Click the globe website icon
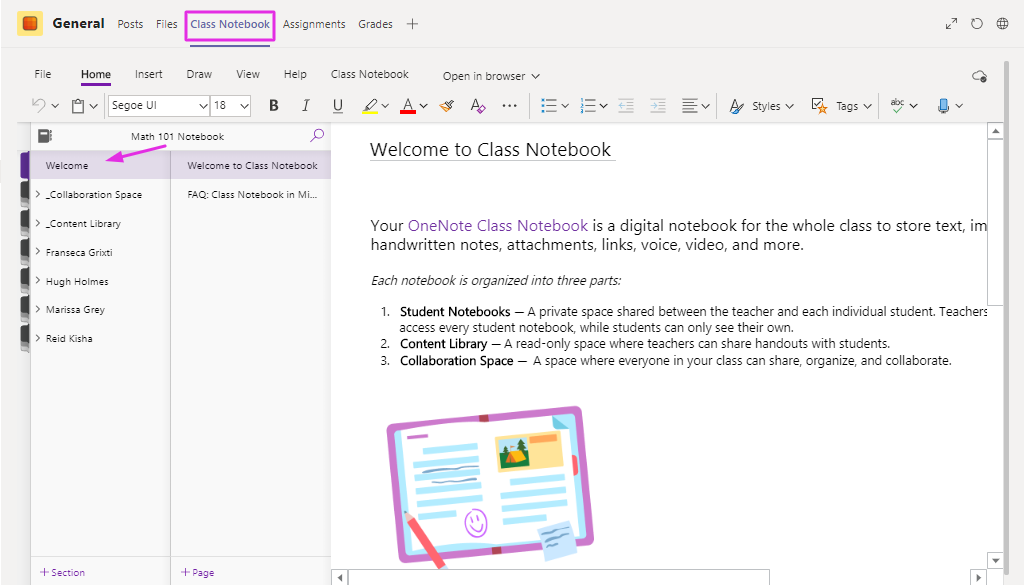Viewport: 1024px width, 585px height. coord(1002,24)
